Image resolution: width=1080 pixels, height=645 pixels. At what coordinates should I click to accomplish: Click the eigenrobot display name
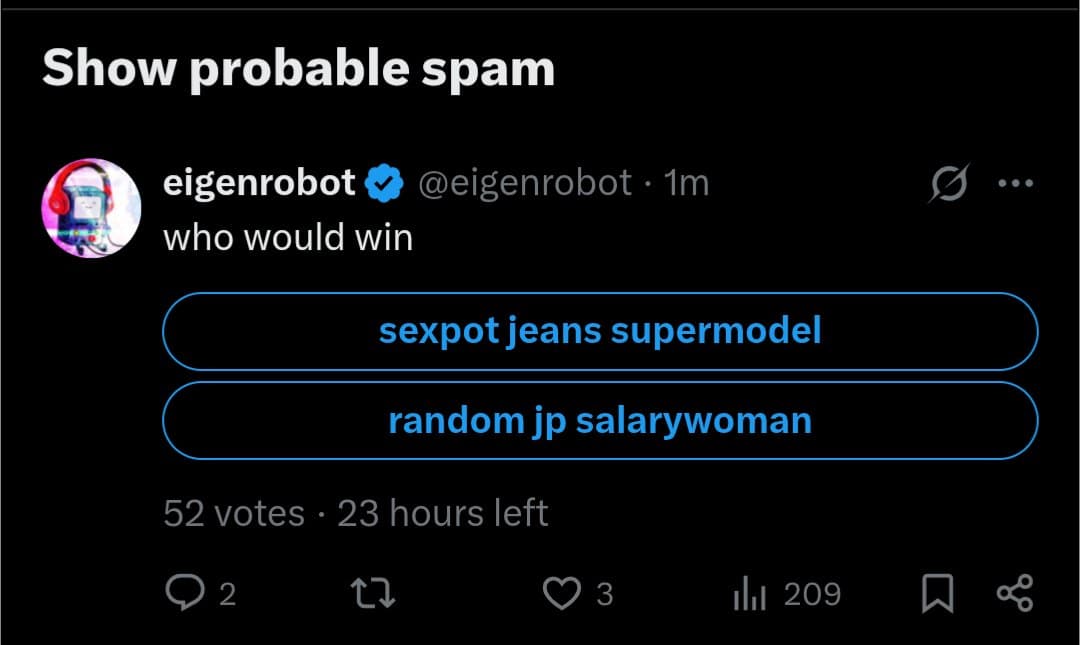pos(259,183)
